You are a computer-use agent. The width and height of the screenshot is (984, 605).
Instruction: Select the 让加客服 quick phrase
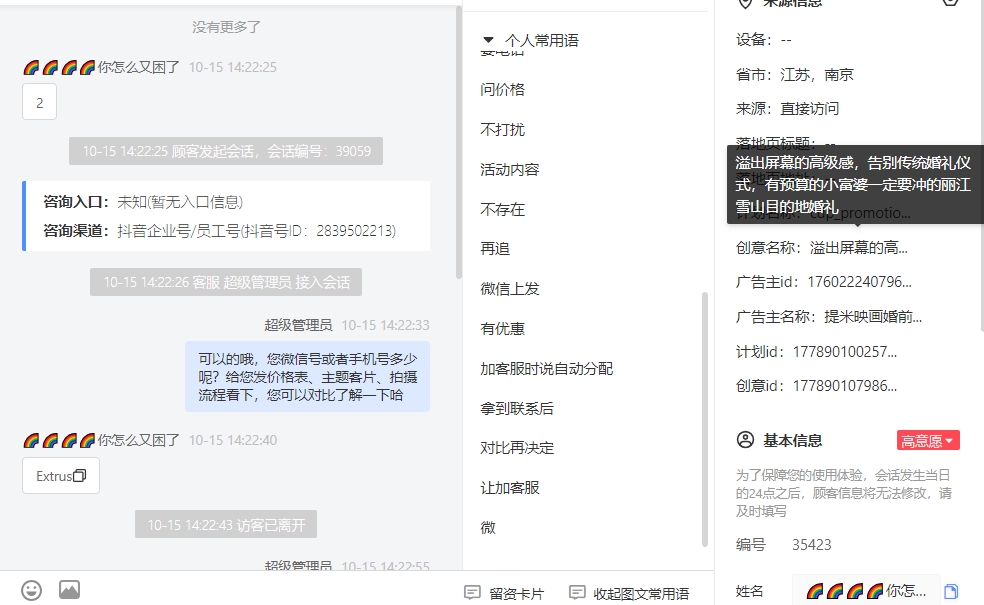pyautogui.click(x=510, y=488)
